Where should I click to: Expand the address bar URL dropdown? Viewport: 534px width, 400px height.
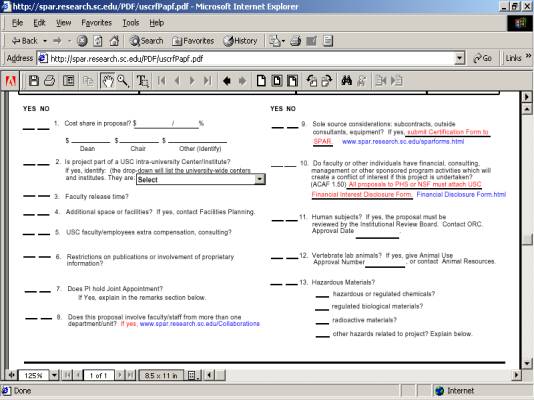pyautogui.click(x=459, y=59)
